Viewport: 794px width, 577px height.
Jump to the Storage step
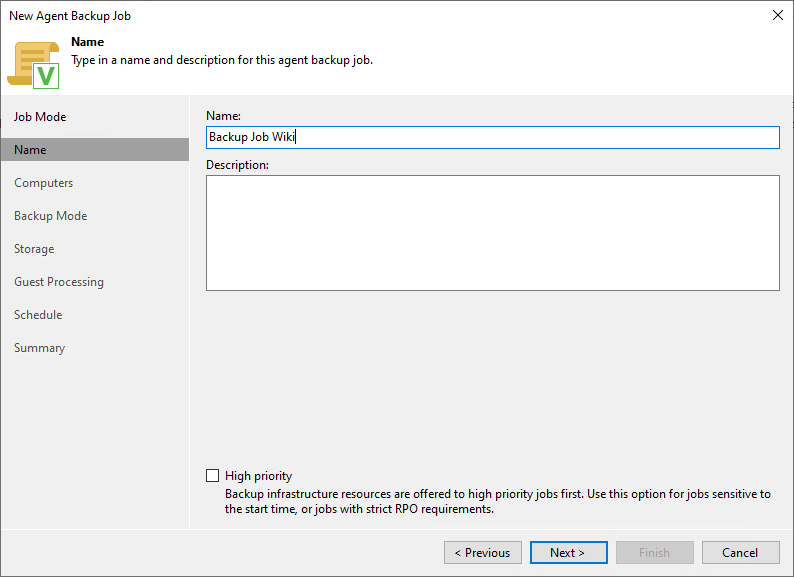click(34, 249)
